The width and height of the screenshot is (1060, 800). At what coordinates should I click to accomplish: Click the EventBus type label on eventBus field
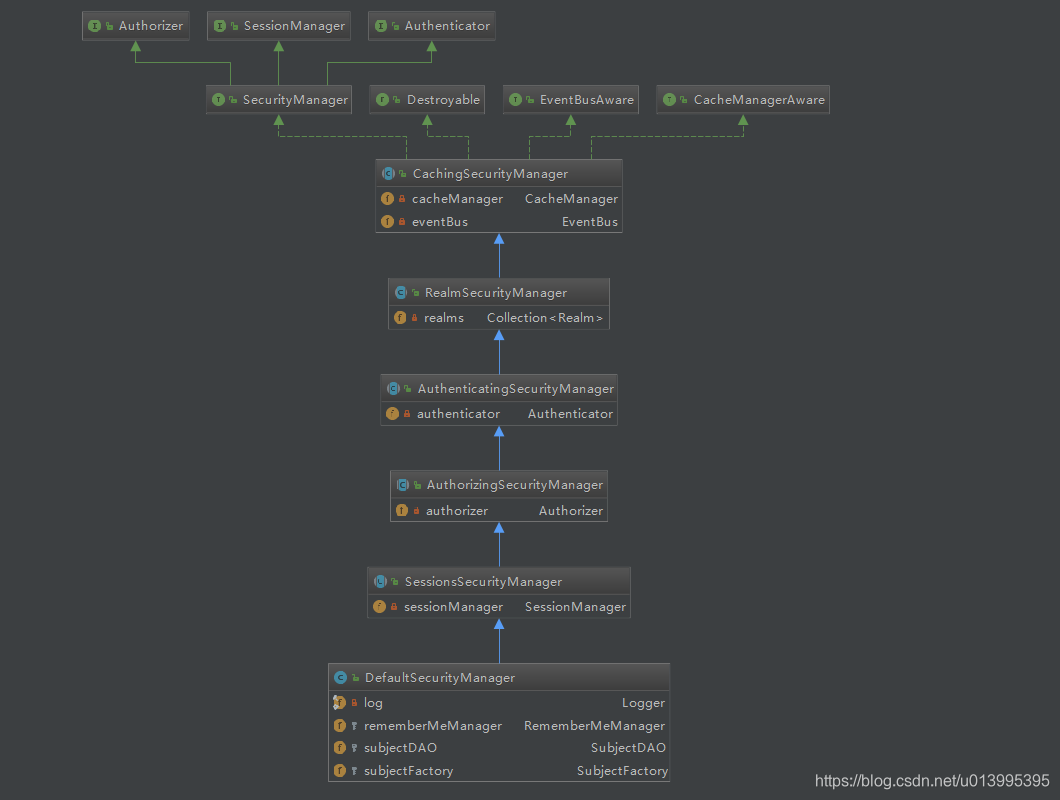coord(590,221)
